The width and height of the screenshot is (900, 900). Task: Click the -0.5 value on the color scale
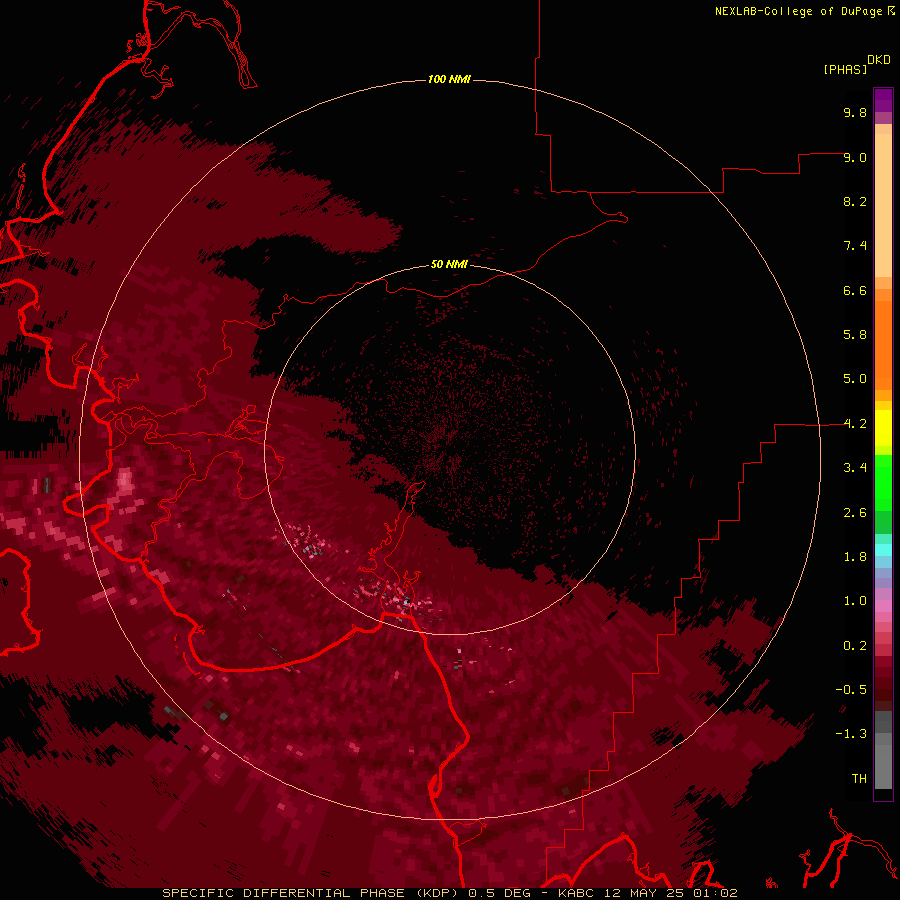coord(851,690)
